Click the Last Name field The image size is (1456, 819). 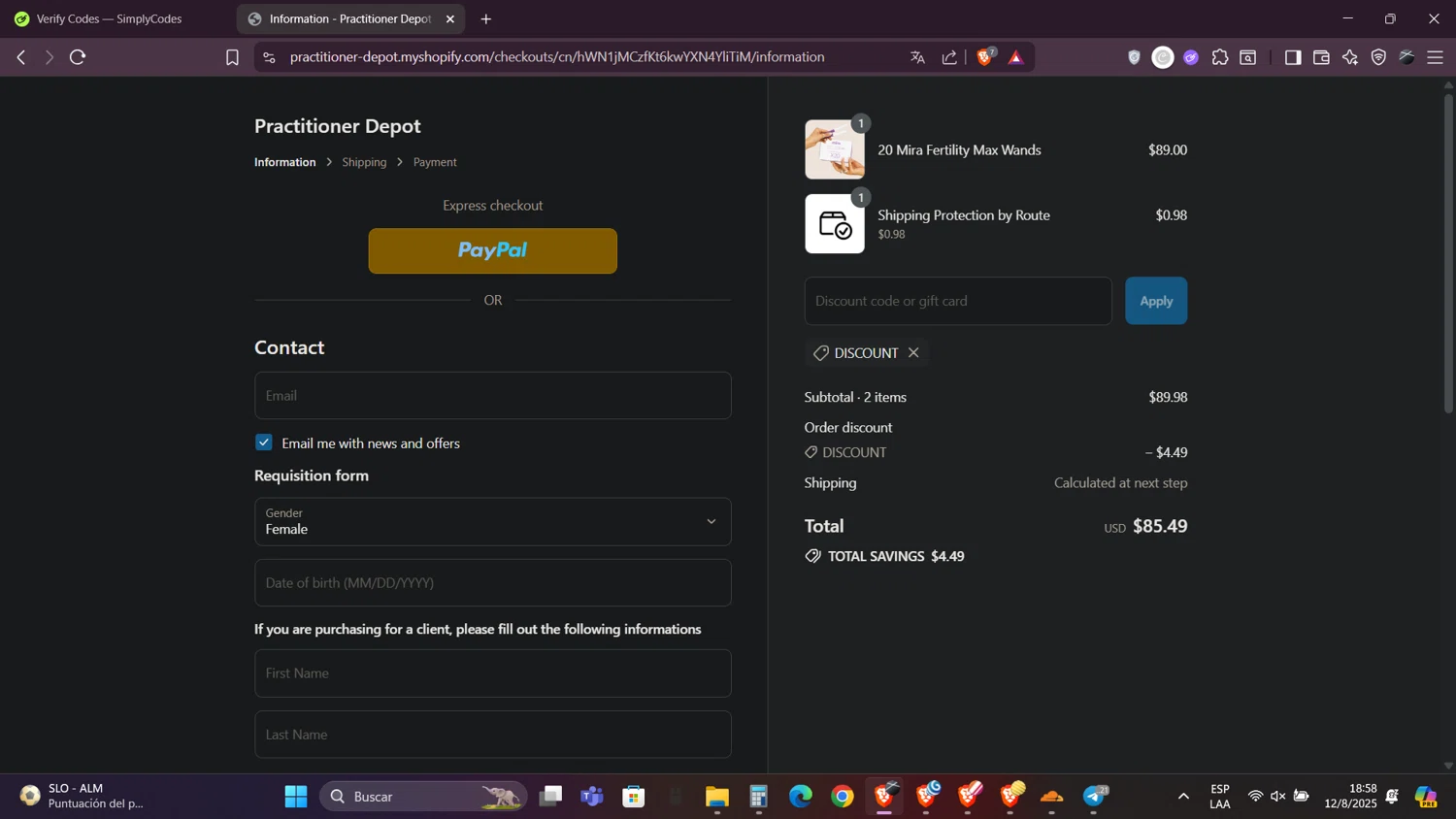point(492,734)
